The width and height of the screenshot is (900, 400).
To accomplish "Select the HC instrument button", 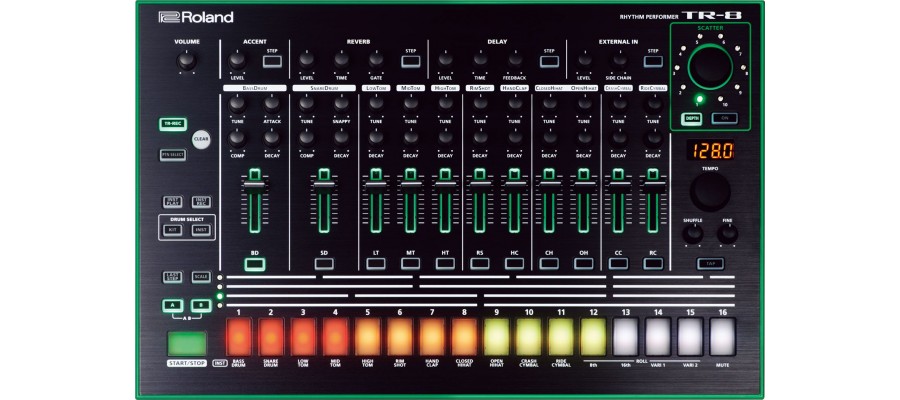I will (x=514, y=264).
